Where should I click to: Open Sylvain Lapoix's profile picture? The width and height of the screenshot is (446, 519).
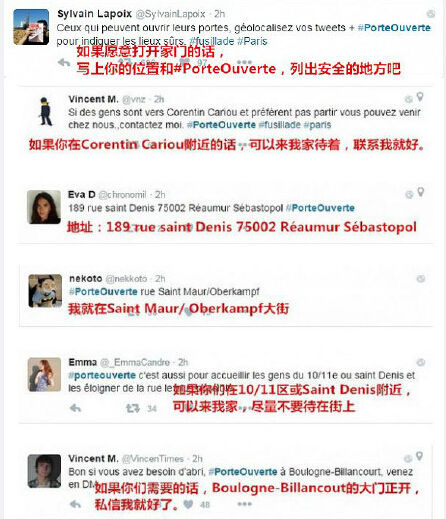pos(31,27)
